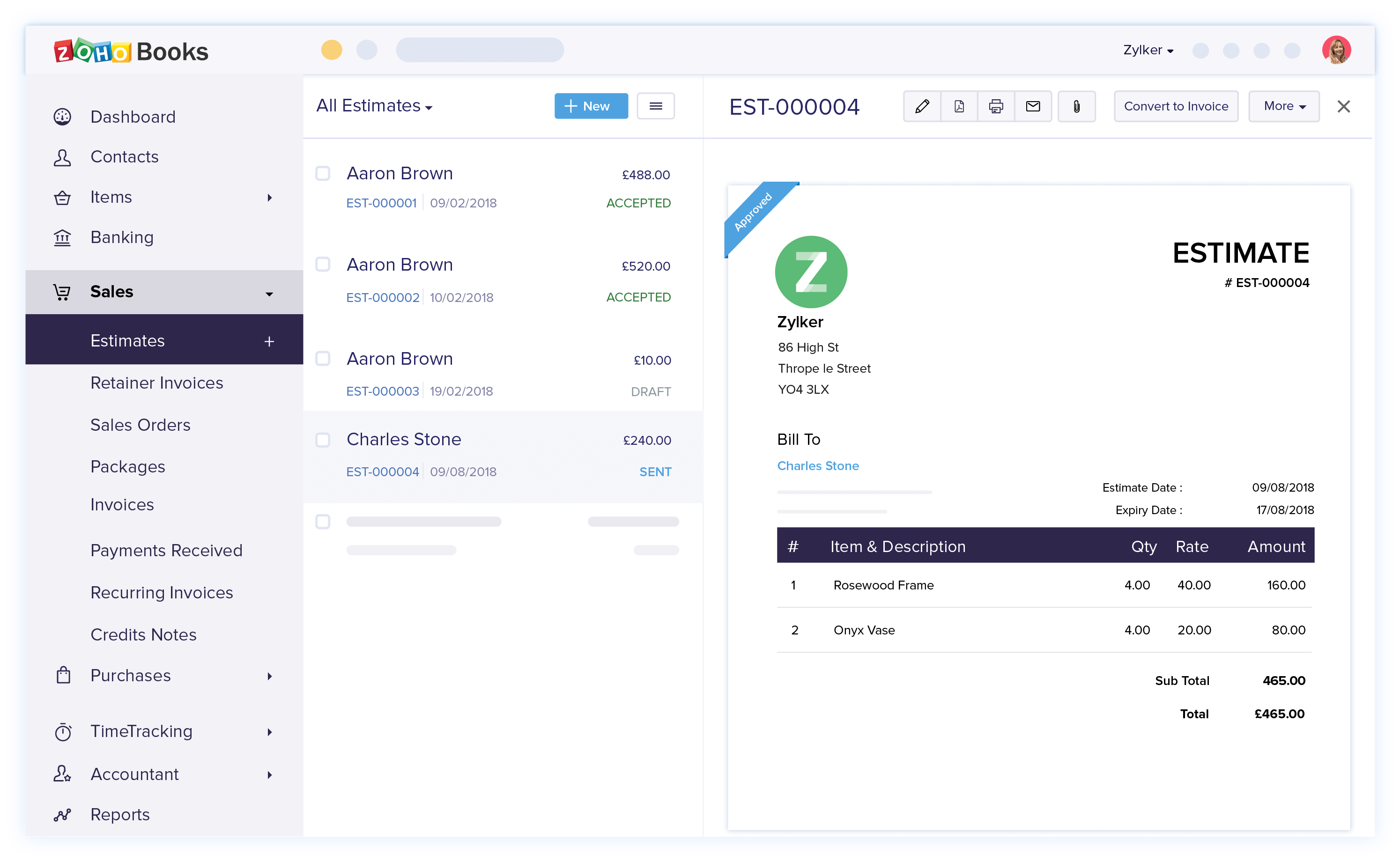Click the top search bar field

480,50
